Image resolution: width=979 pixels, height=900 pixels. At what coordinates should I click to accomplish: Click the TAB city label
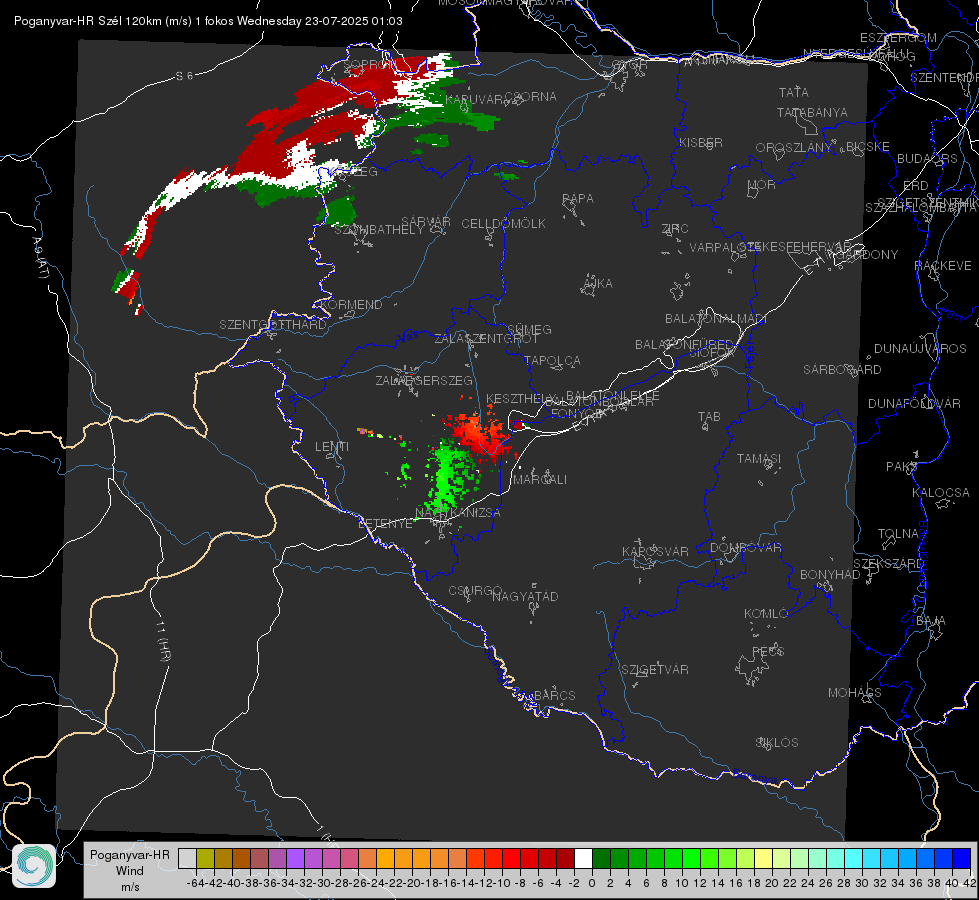tap(709, 417)
